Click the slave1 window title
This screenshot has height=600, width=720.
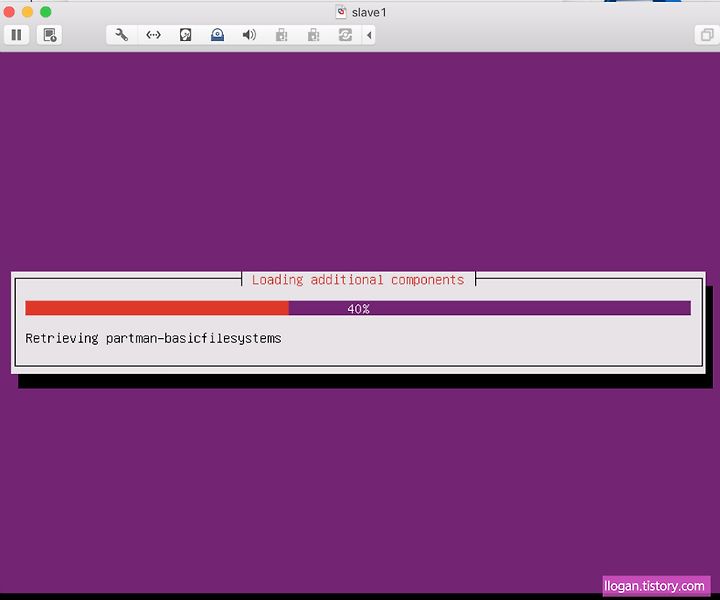(369, 12)
